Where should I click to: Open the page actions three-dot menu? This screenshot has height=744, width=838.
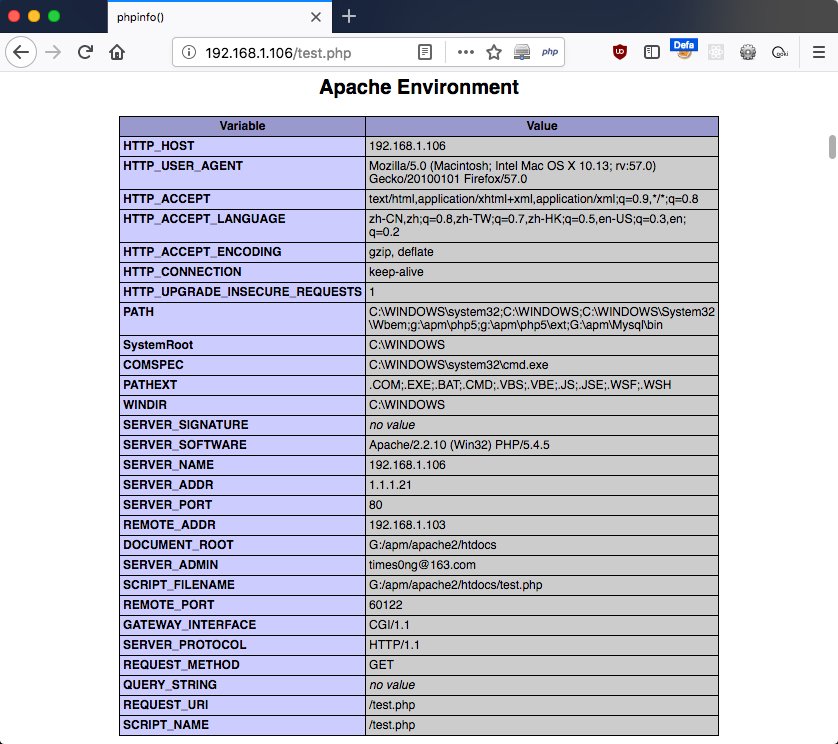pyautogui.click(x=465, y=52)
